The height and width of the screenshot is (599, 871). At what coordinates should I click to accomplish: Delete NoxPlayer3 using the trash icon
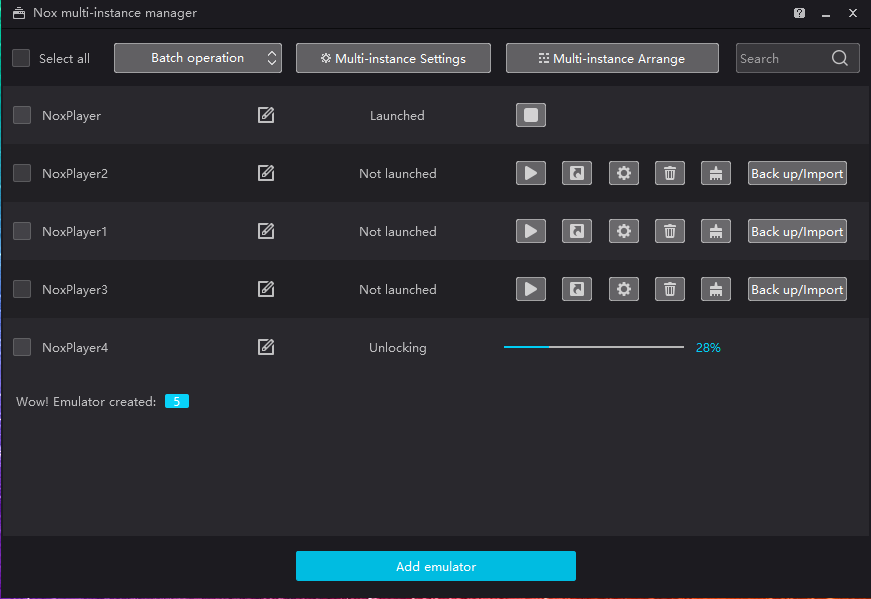(x=670, y=289)
